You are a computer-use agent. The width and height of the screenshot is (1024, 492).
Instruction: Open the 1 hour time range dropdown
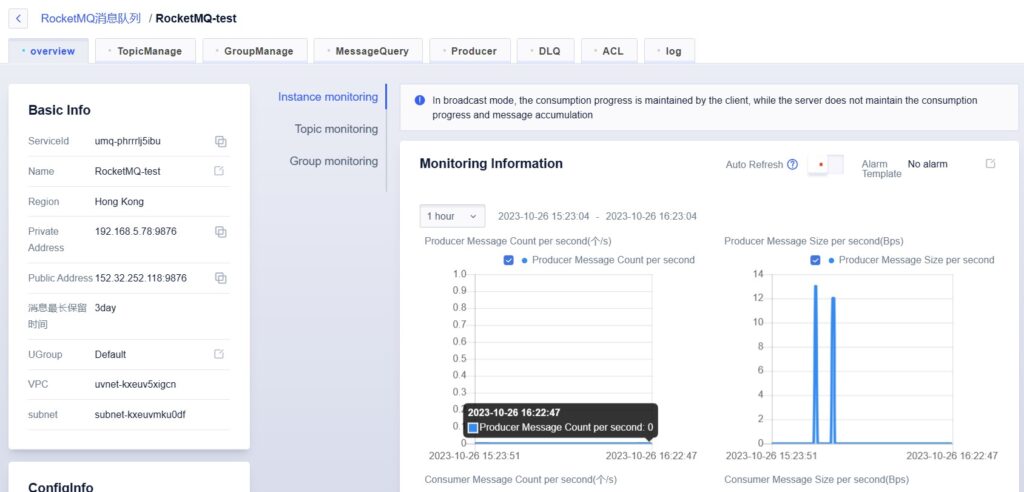coord(452,216)
